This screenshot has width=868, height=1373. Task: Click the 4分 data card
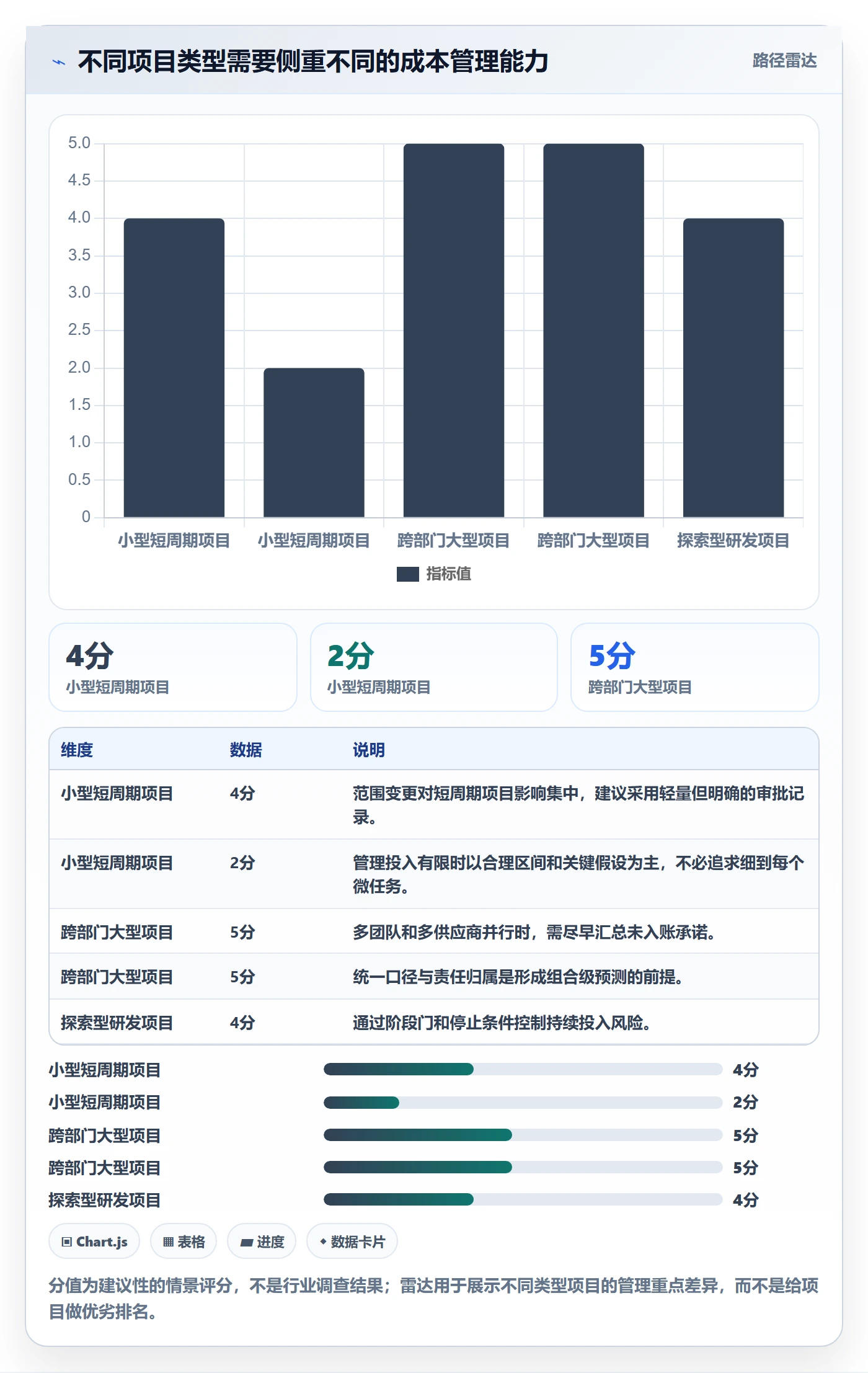point(173,667)
